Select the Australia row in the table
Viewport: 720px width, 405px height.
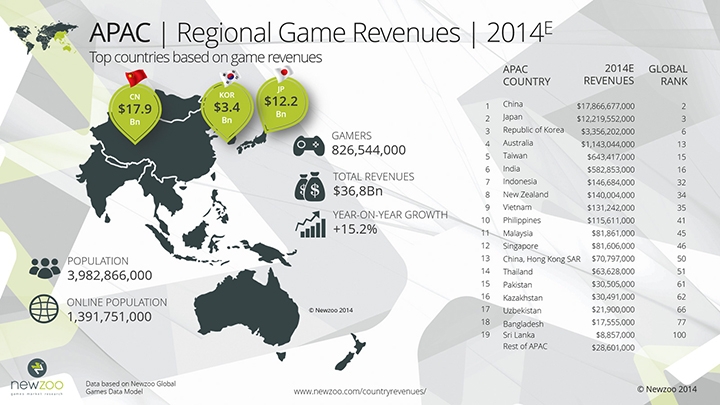[x=590, y=143]
